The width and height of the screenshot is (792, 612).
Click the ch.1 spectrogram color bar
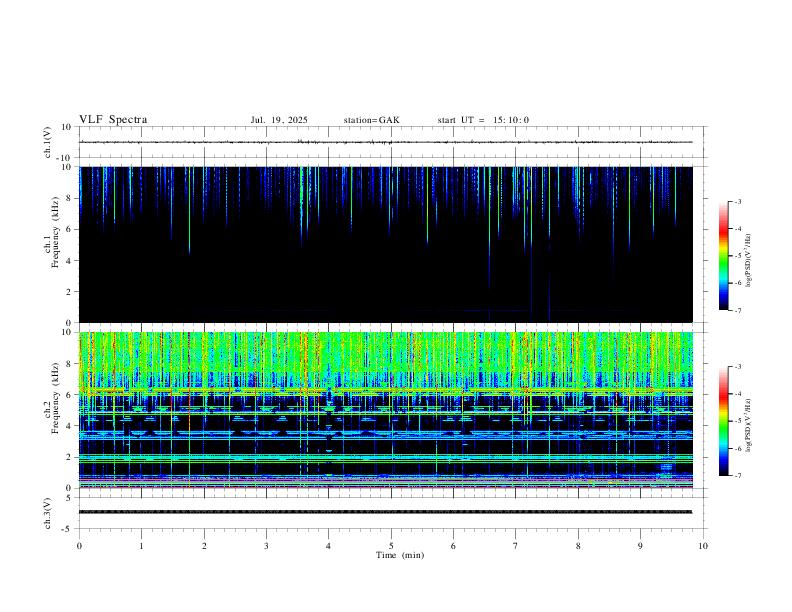coord(723,256)
